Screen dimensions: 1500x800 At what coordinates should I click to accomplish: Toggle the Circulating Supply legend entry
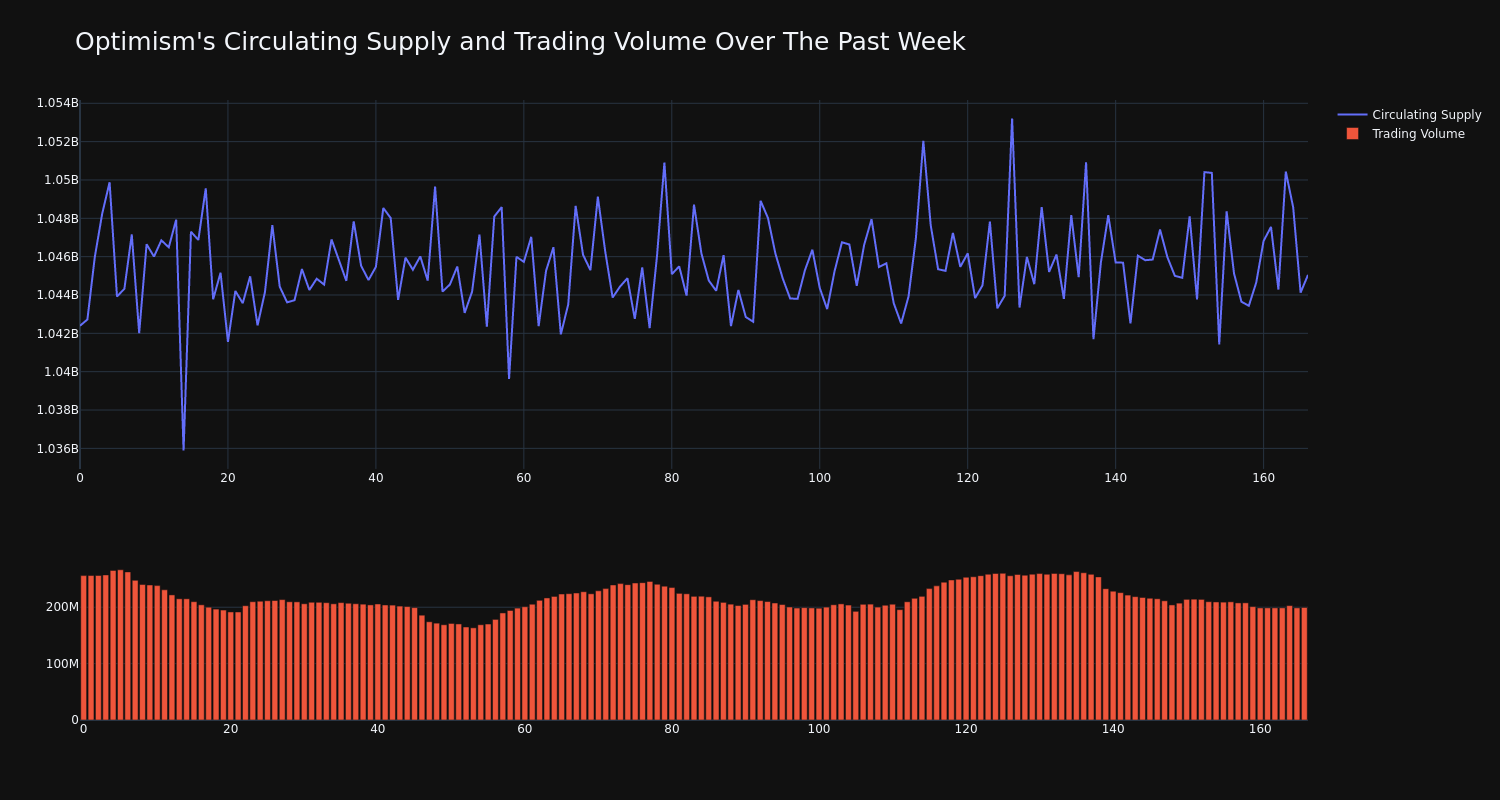tap(1409, 115)
